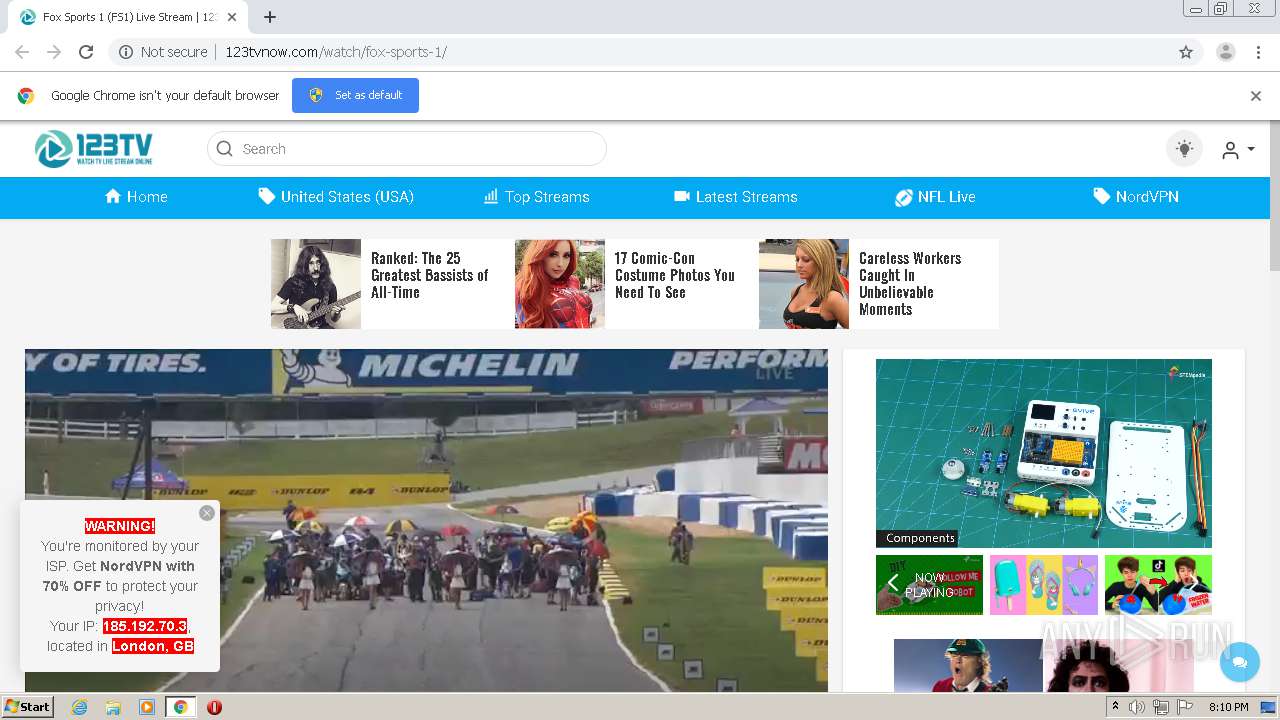1280x720 pixels.
Task: Click the search magnifier icon
Action: click(x=224, y=149)
